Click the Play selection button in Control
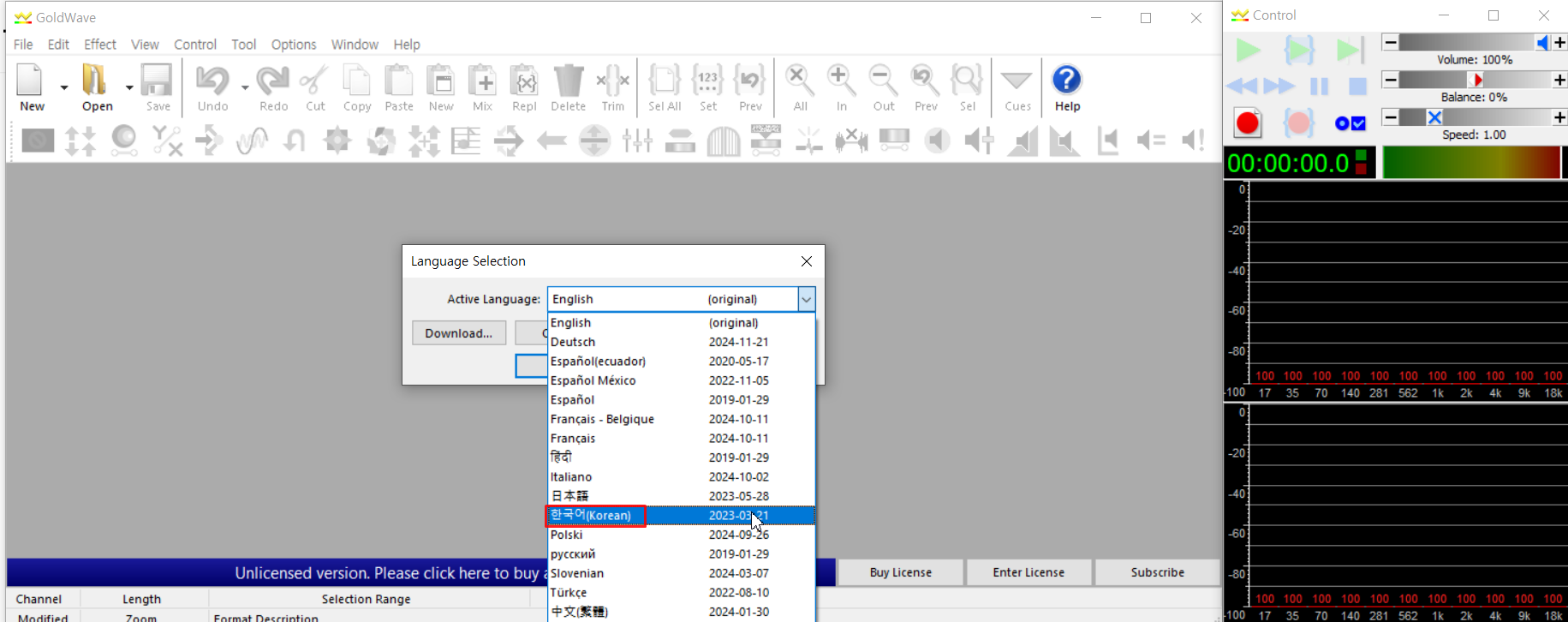This screenshot has height=622, width=1568. pos(1299,51)
